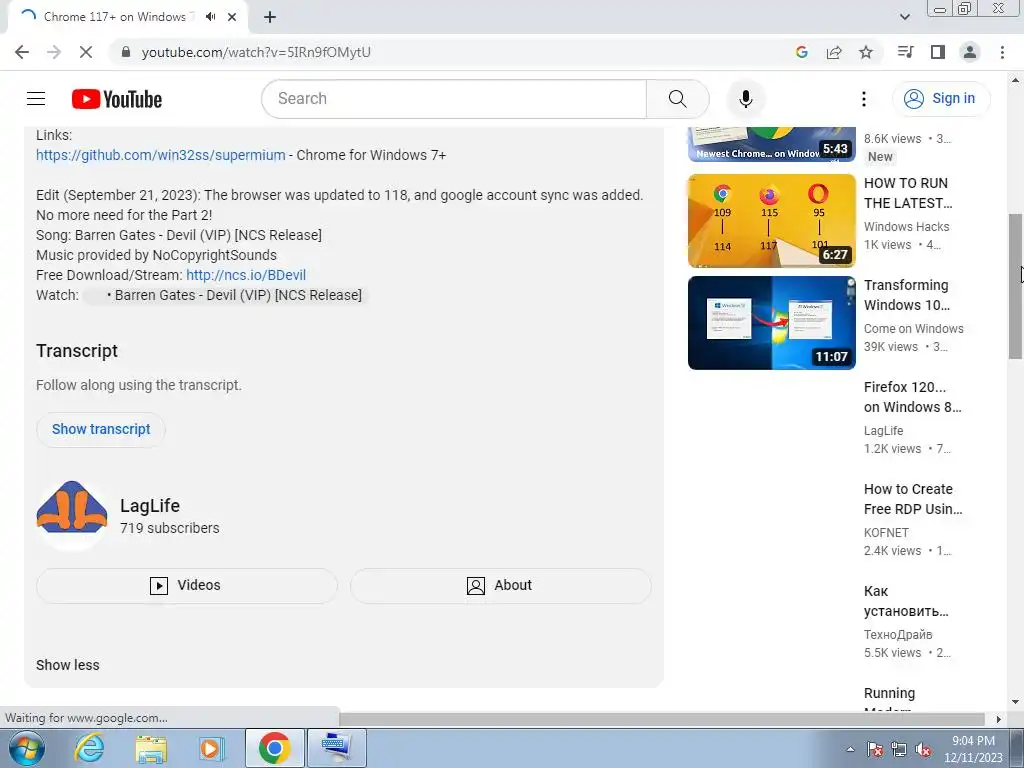1024x768 pixels.
Task: Click the Show transcript button
Action: pos(101,429)
